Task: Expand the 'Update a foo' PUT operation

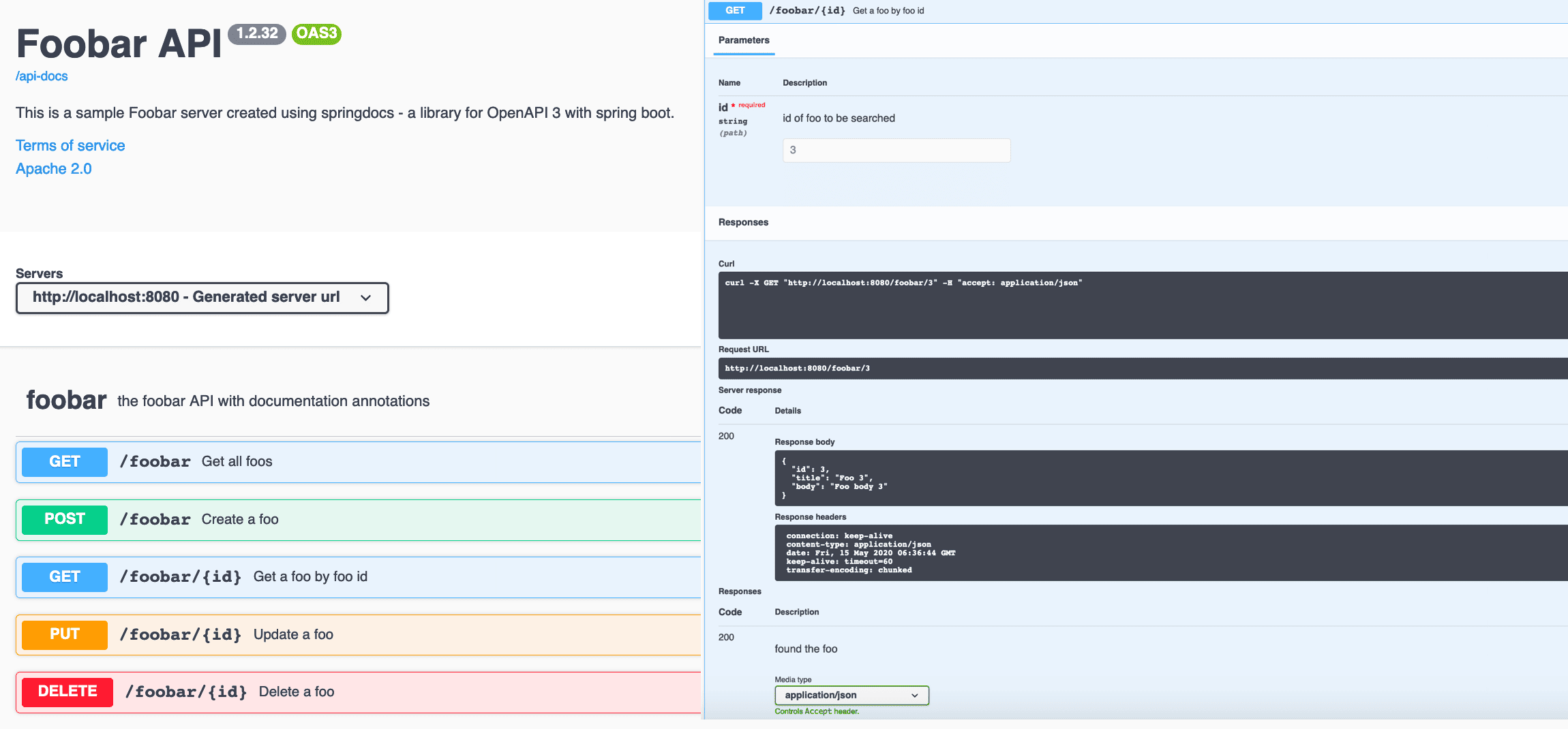Action: (x=293, y=634)
